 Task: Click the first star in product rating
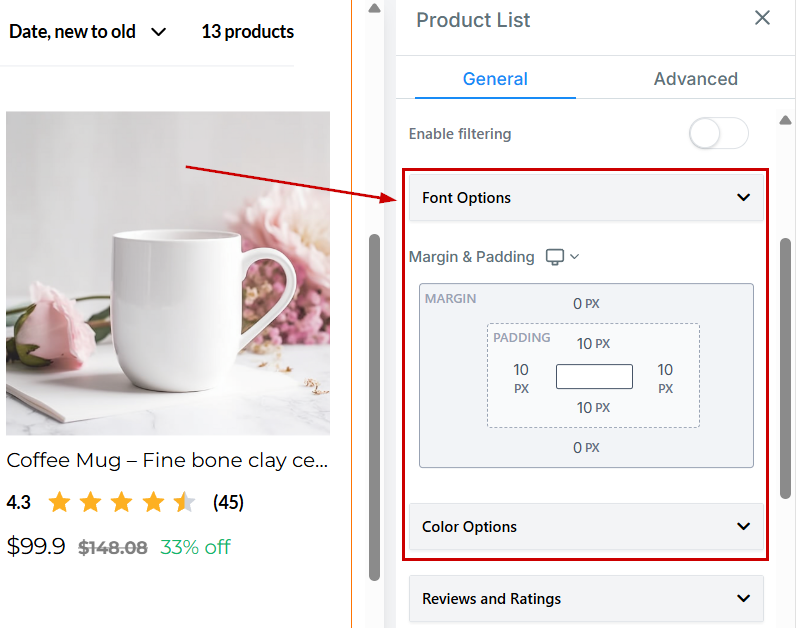(59, 502)
